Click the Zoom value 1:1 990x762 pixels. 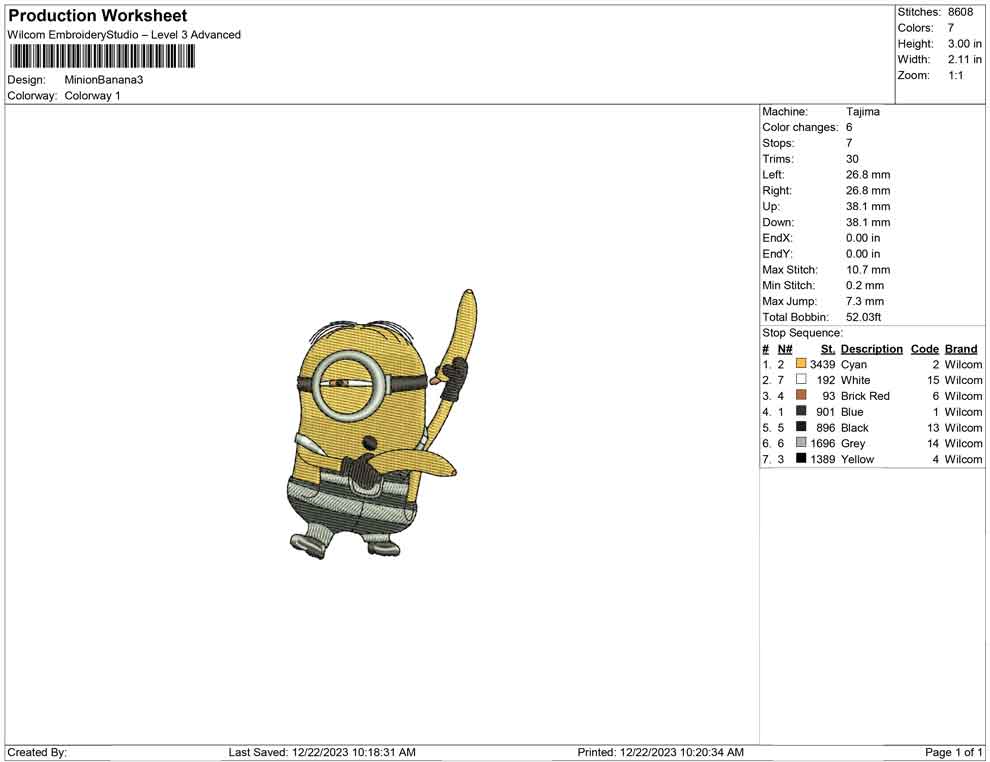(x=956, y=75)
